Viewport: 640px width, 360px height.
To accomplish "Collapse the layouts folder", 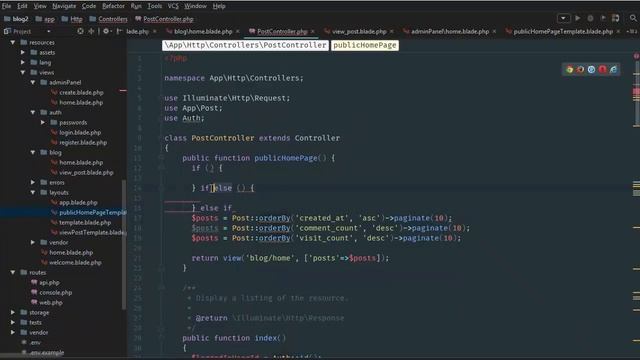I will click(x=33, y=192).
